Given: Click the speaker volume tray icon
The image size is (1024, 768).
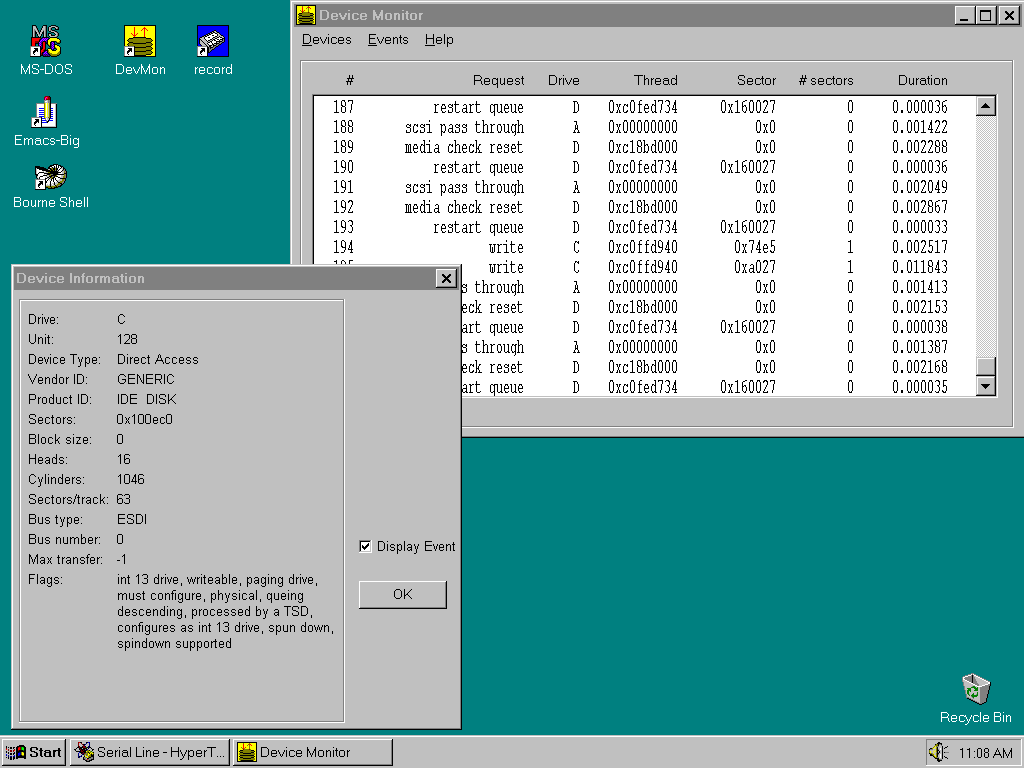Looking at the screenshot, I should click(938, 752).
